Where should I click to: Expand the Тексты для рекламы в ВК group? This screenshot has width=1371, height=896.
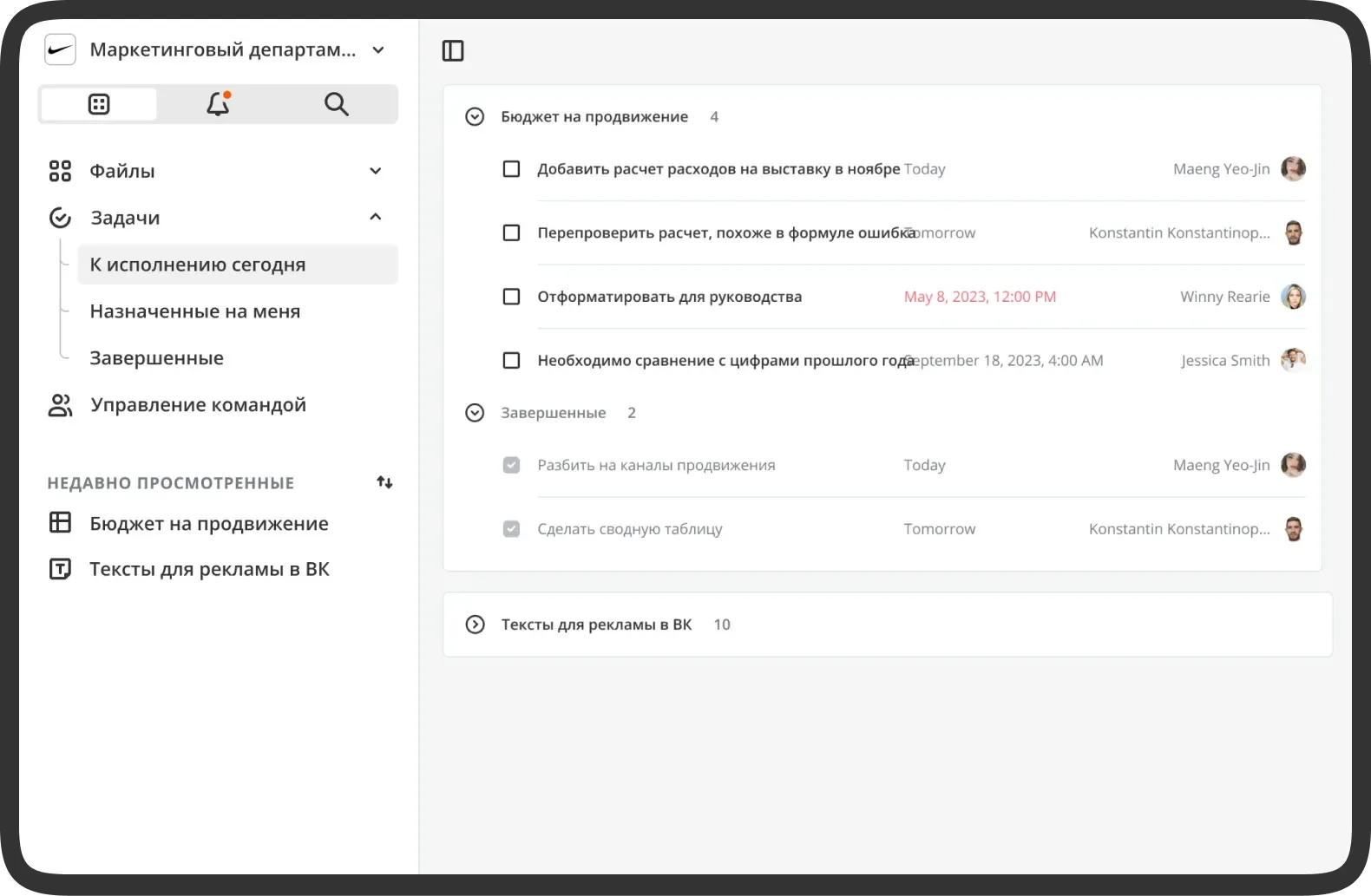475,625
